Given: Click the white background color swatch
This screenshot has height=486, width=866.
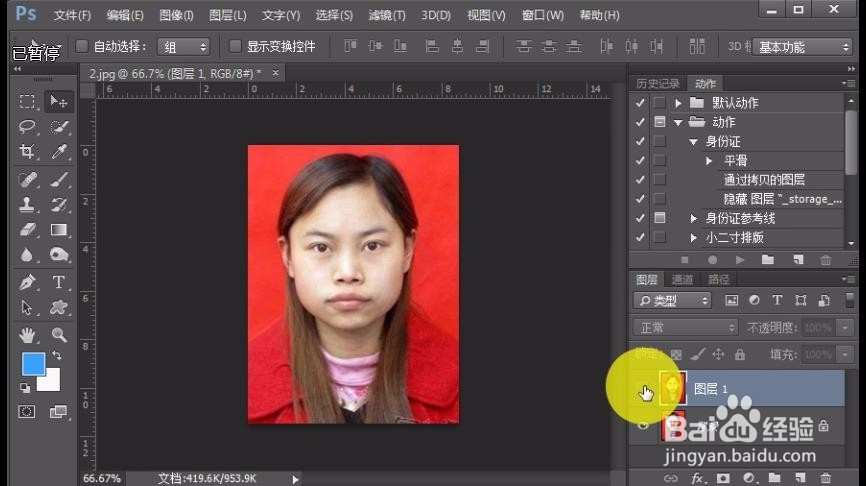Looking at the screenshot, I should (x=51, y=383).
